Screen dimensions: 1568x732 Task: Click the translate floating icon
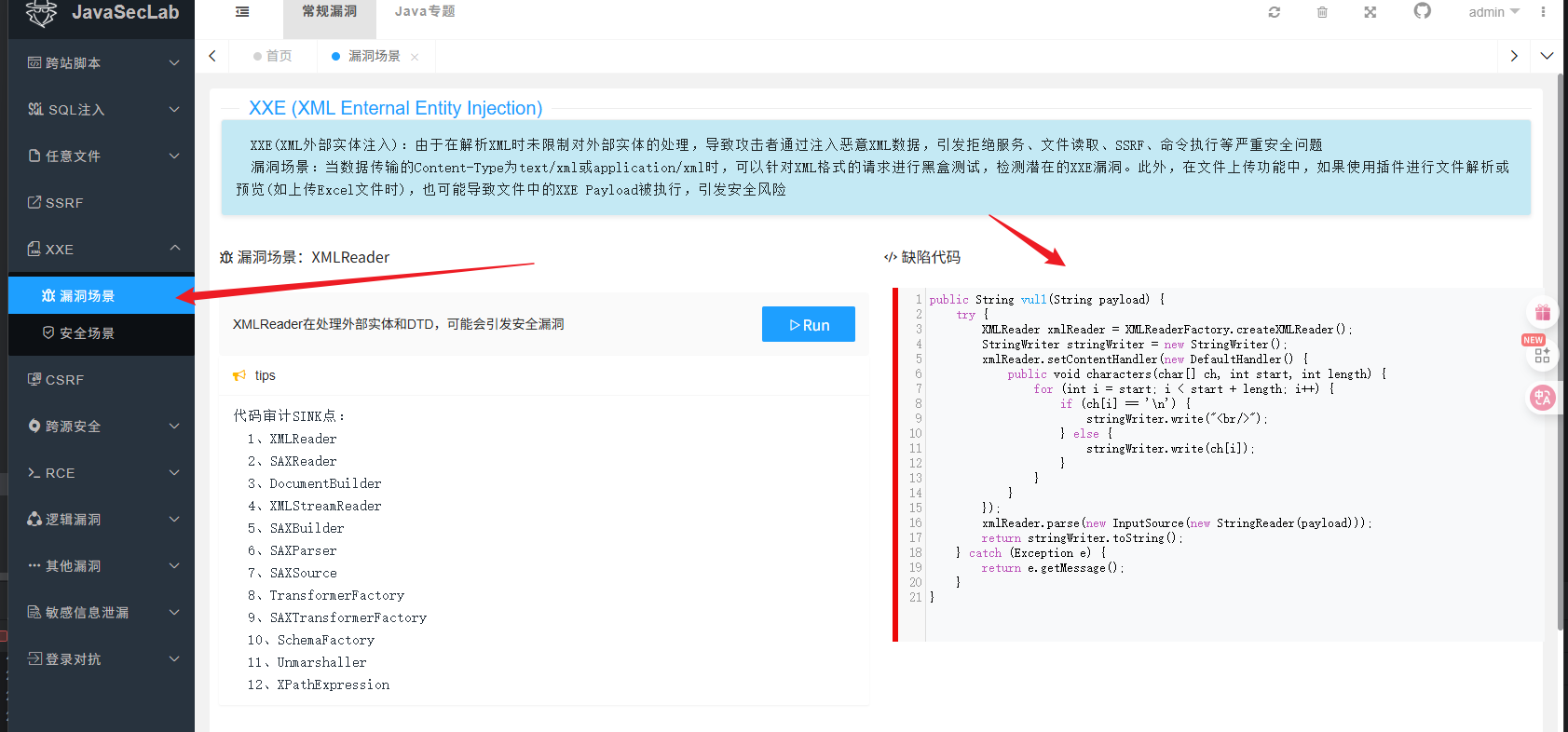tap(1543, 399)
